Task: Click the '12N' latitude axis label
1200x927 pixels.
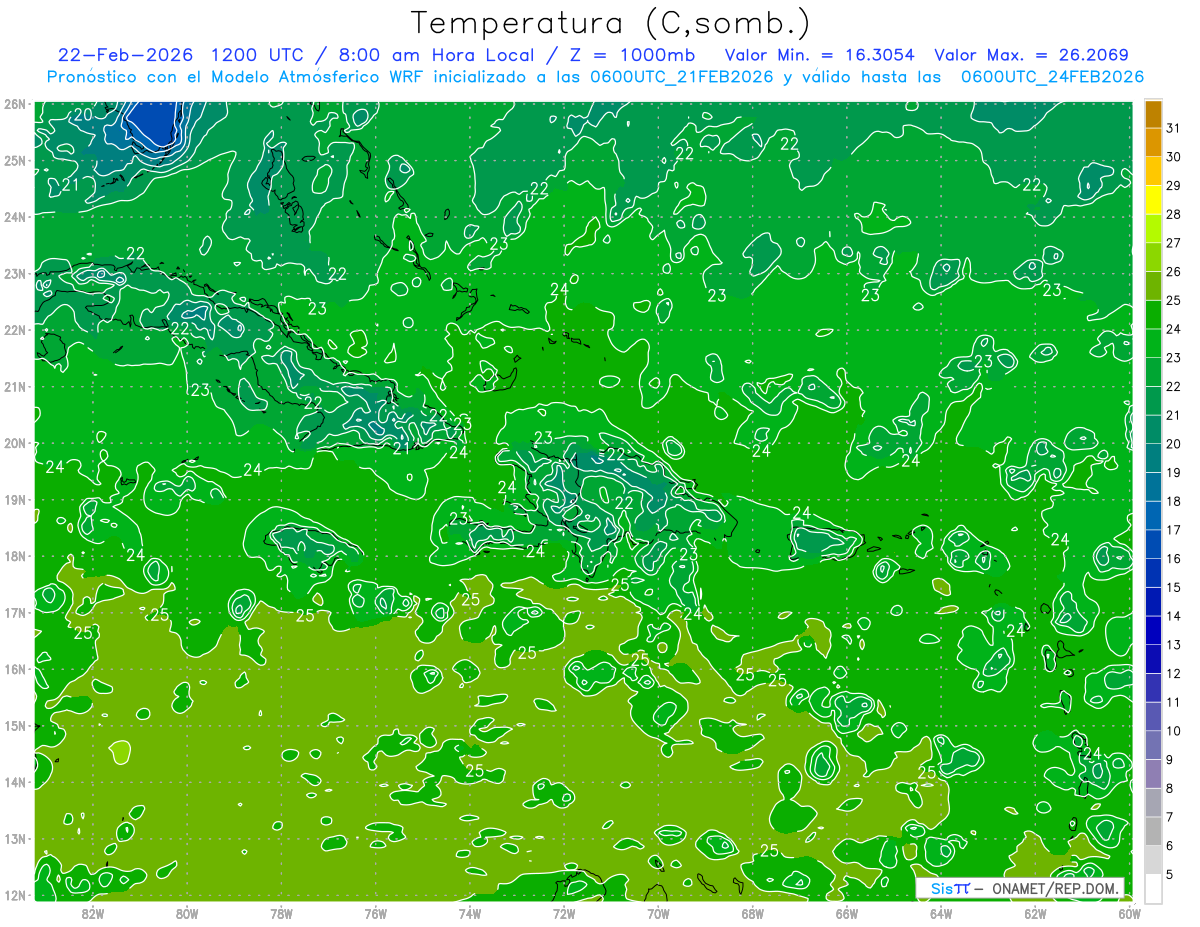Action: click(x=15, y=895)
